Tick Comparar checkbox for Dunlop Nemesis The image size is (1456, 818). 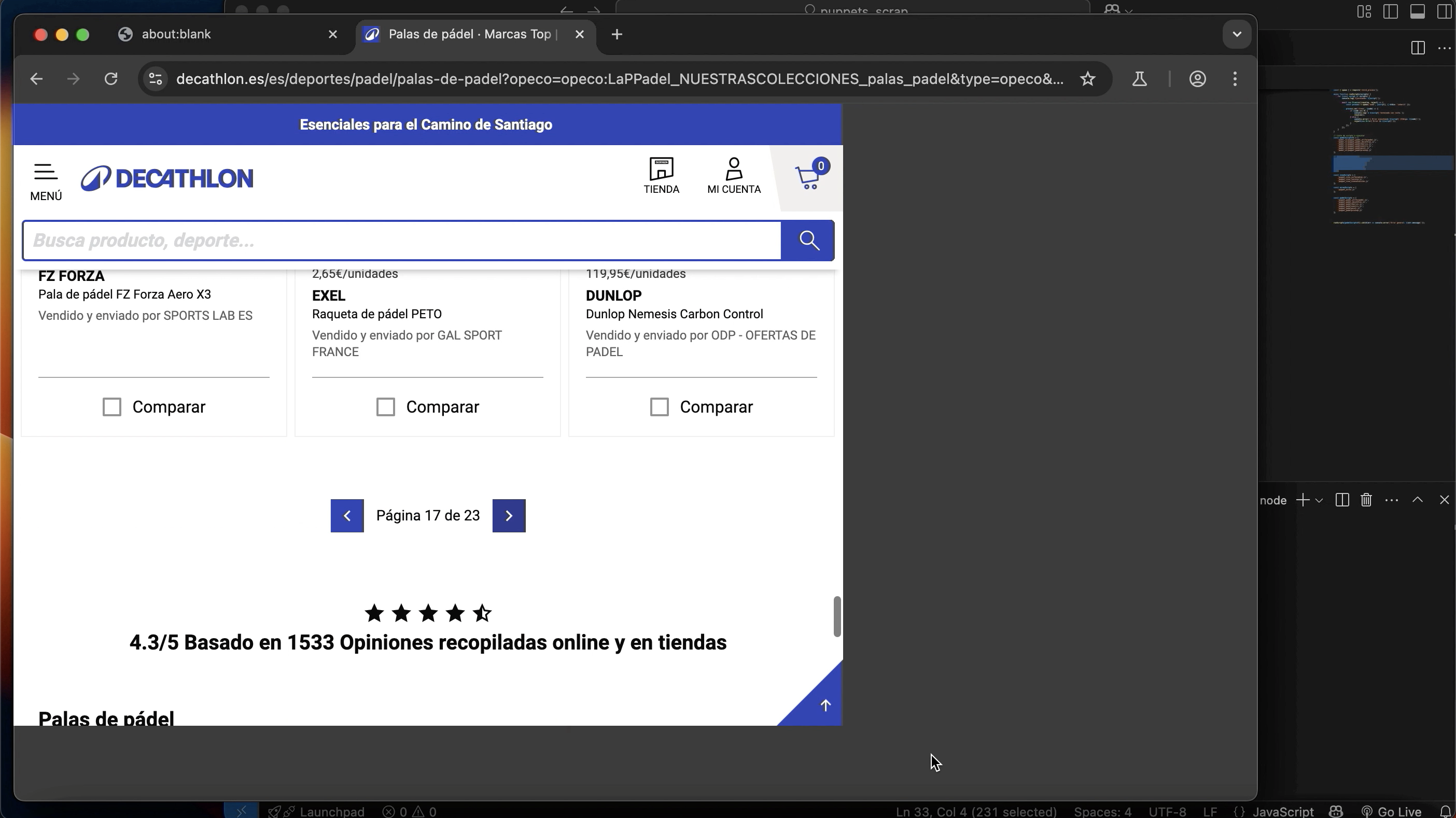pyautogui.click(x=659, y=407)
